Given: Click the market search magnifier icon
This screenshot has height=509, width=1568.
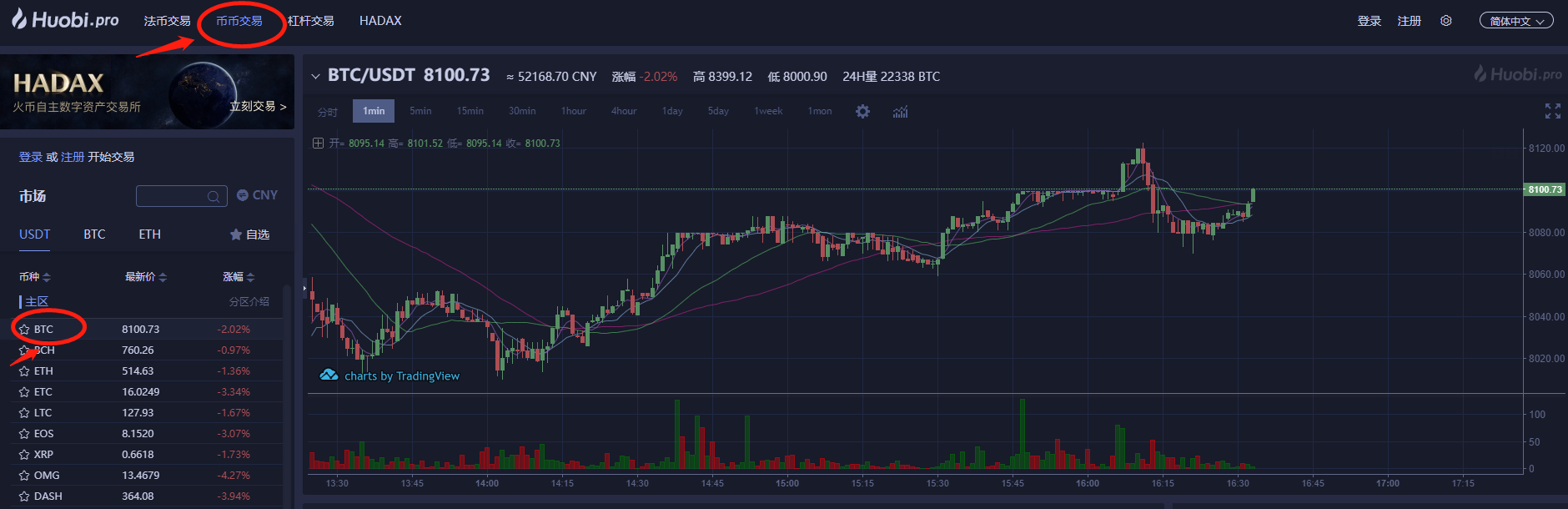Looking at the screenshot, I should [x=214, y=196].
